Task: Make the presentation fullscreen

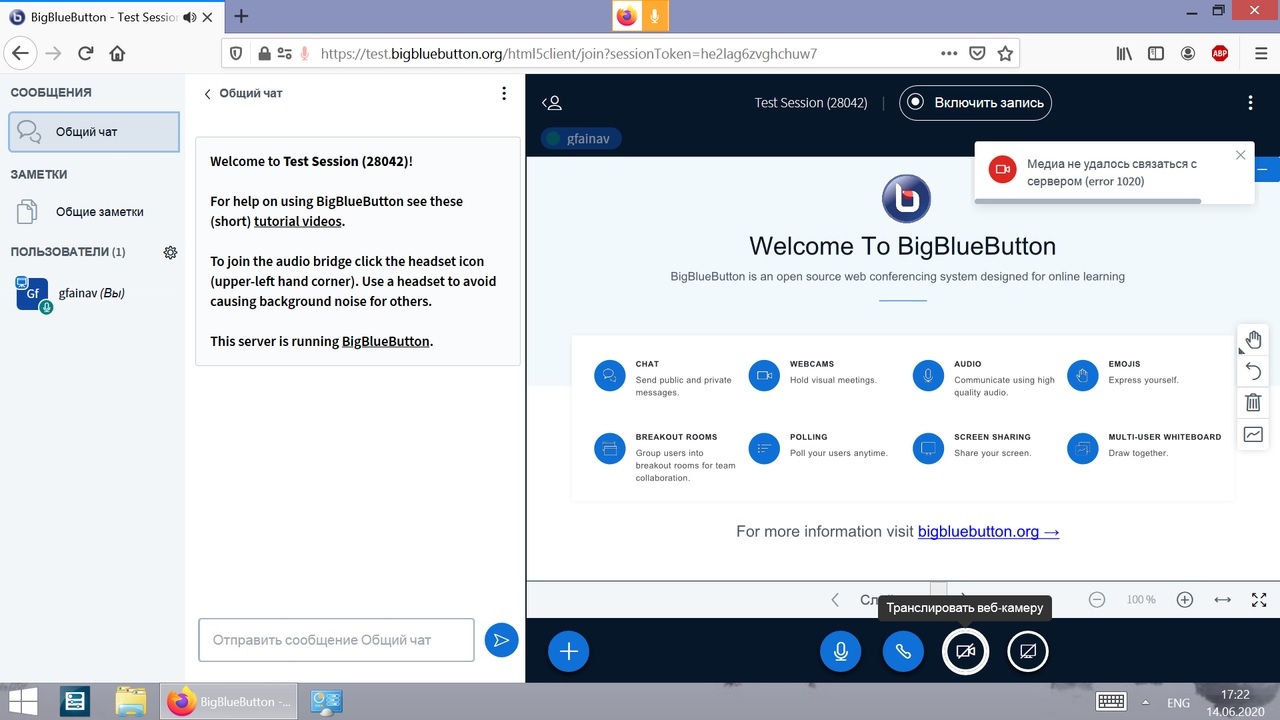Action: click(1259, 600)
